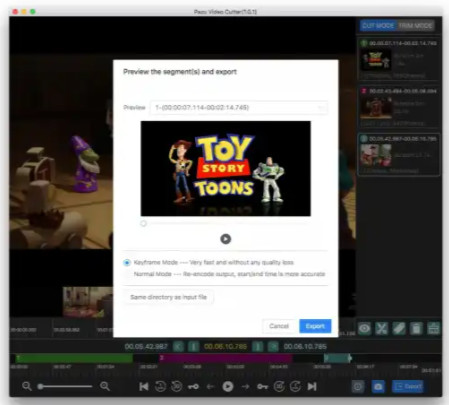Click the forward seconds icon
Viewport: 449px width, 405px height.
click(x=295, y=386)
